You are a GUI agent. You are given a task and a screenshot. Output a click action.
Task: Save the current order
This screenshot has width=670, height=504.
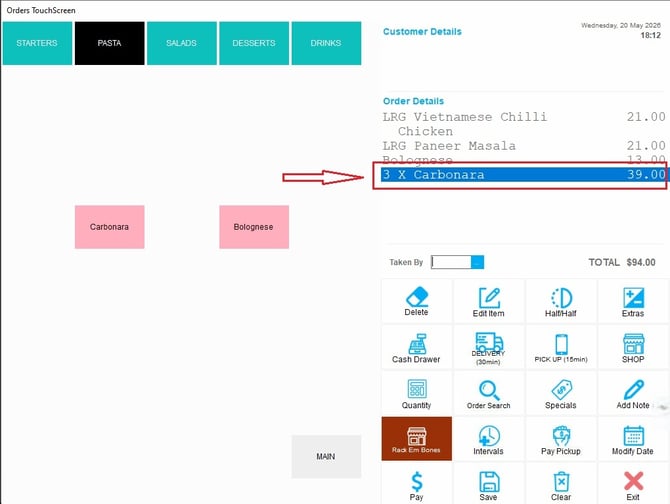[488, 485]
